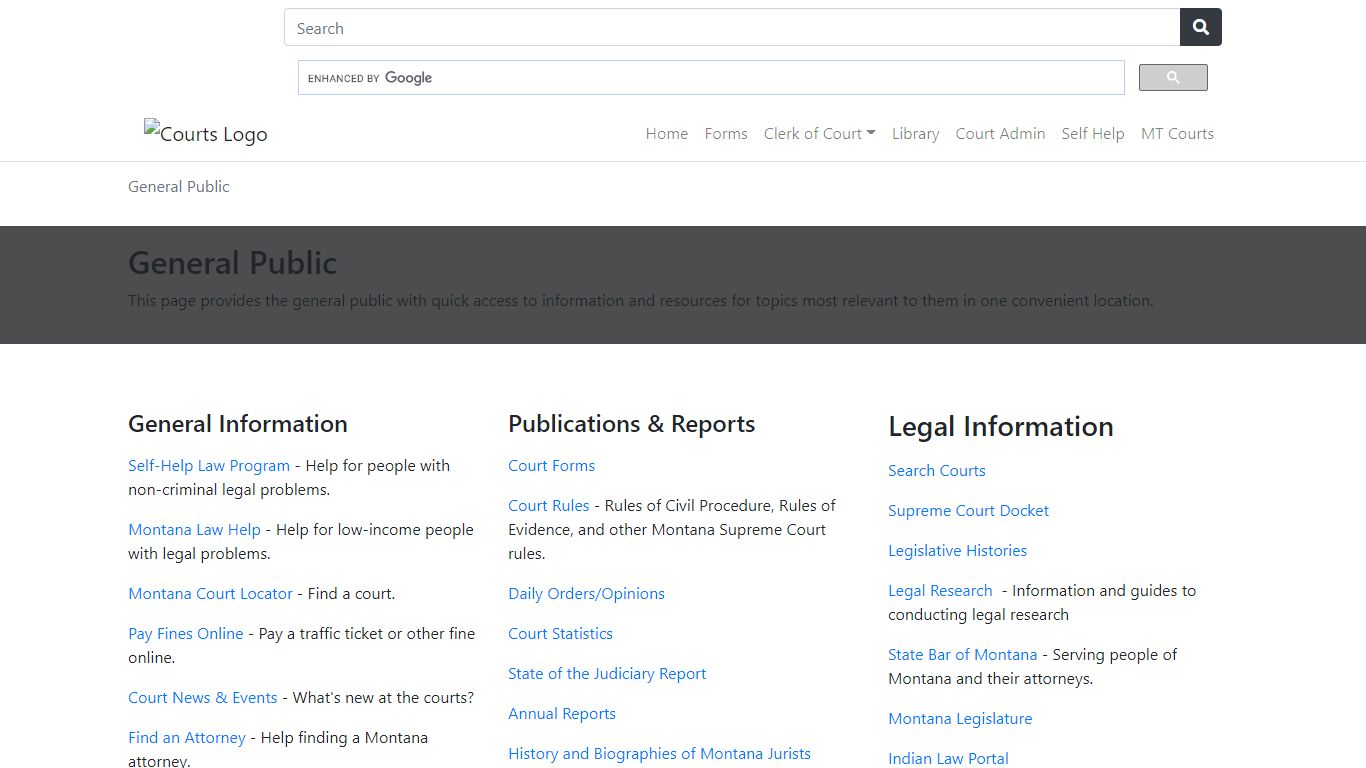The image size is (1366, 768).
Task: Expand the Clerk of Court dropdown
Action: pyautogui.click(x=820, y=134)
